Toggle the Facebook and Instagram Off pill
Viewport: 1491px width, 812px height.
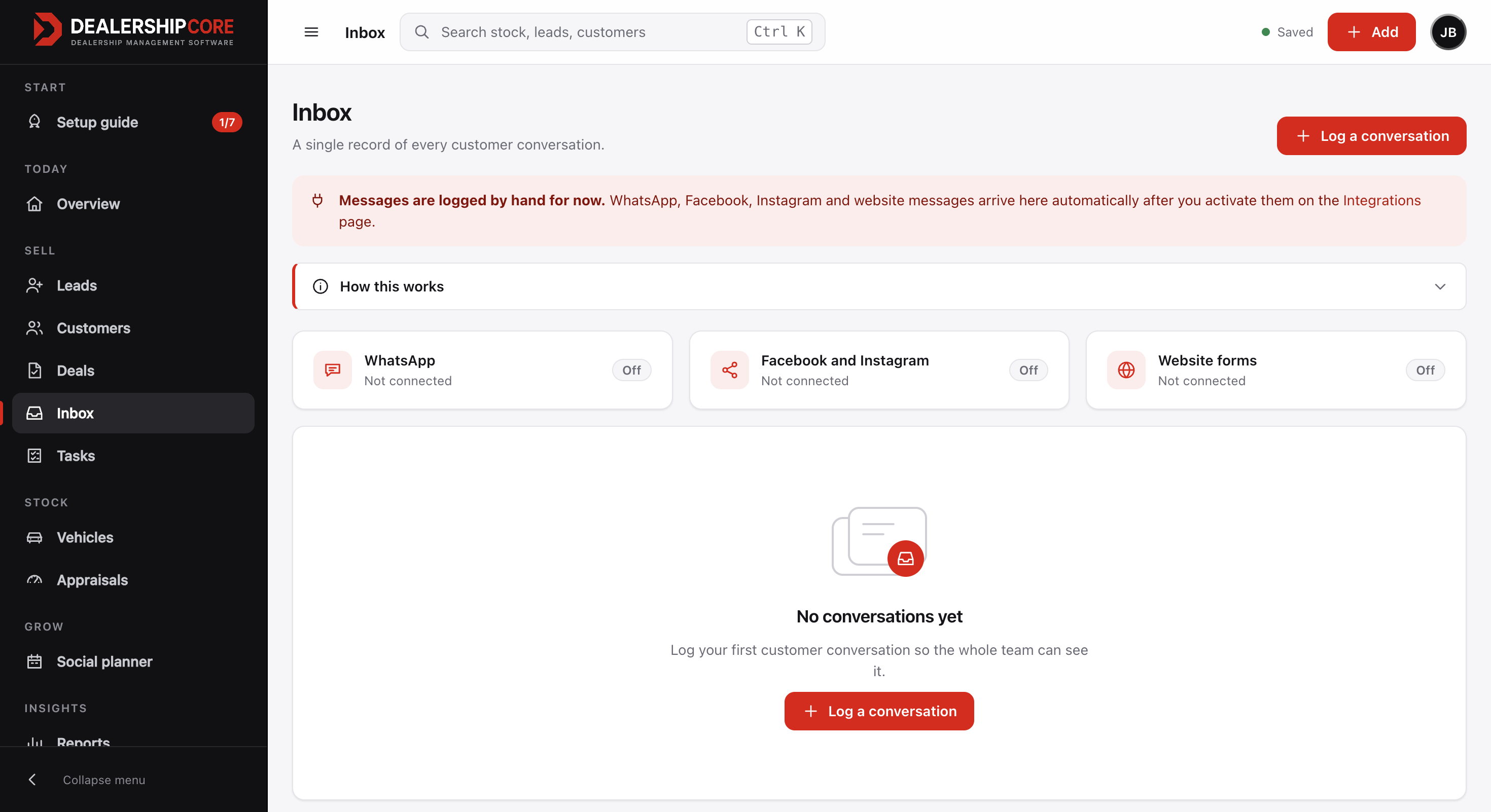(x=1028, y=370)
